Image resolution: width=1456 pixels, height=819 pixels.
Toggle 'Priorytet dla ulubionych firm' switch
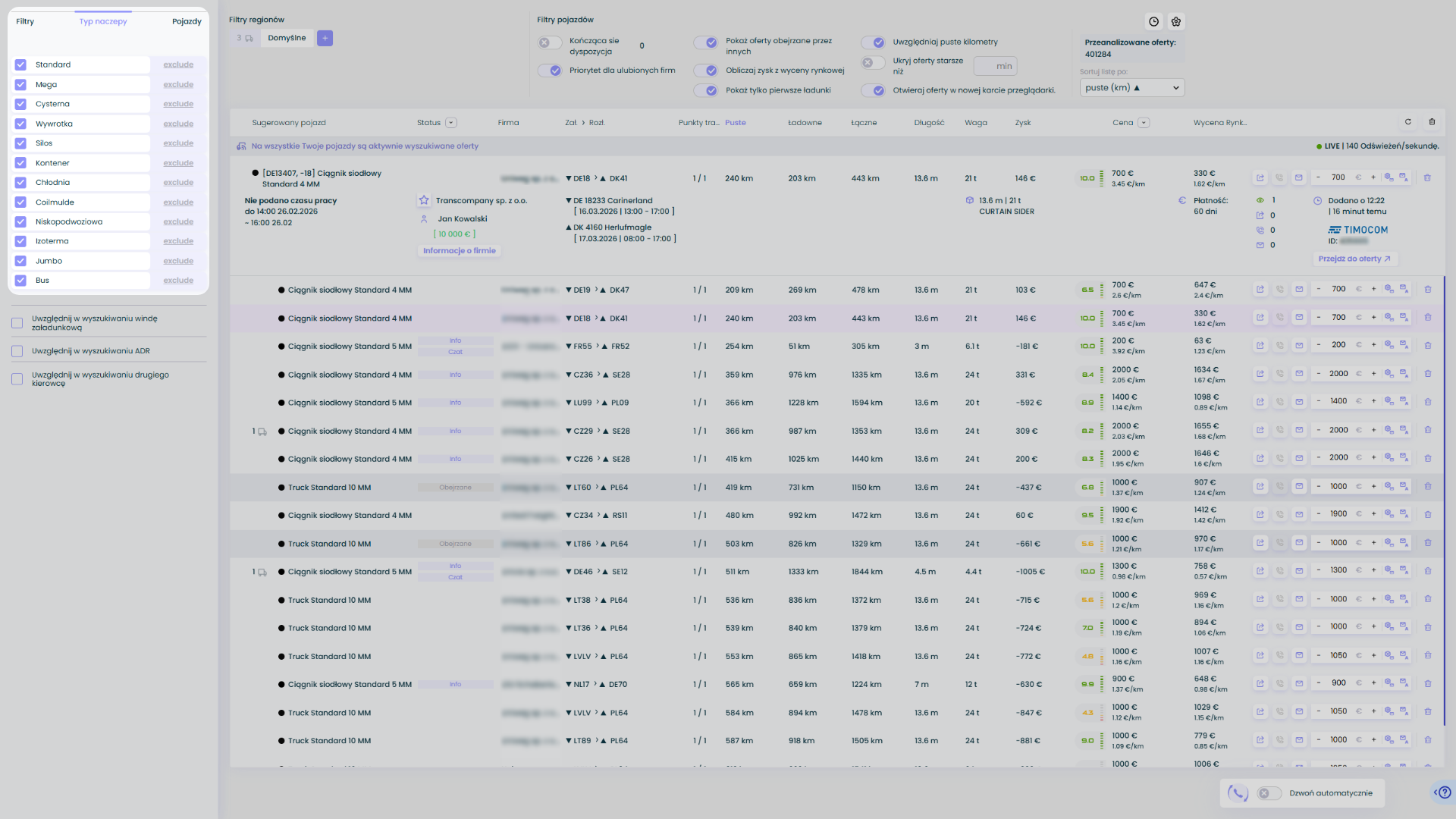coord(550,71)
